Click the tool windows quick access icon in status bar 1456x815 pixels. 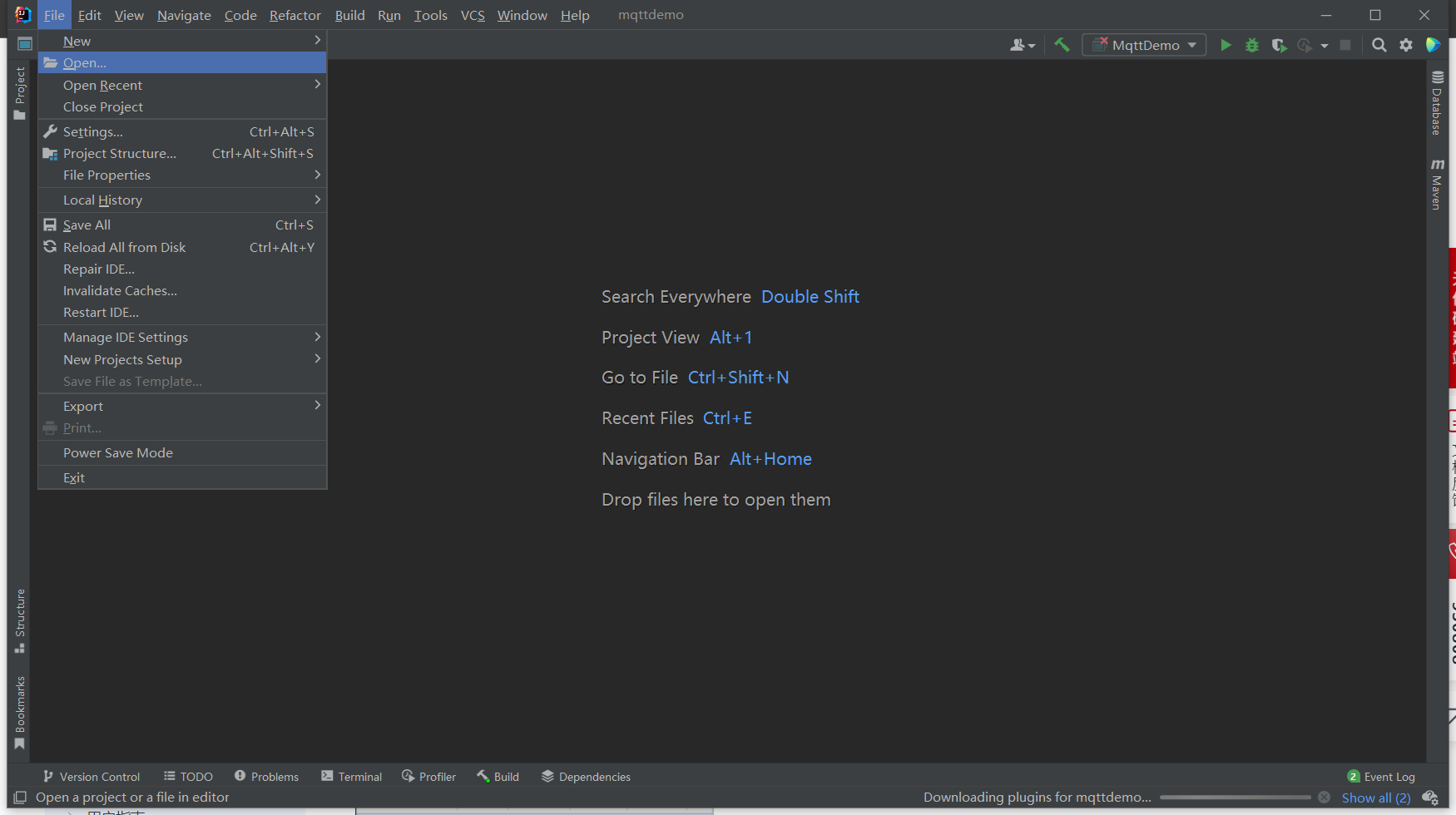(21, 798)
